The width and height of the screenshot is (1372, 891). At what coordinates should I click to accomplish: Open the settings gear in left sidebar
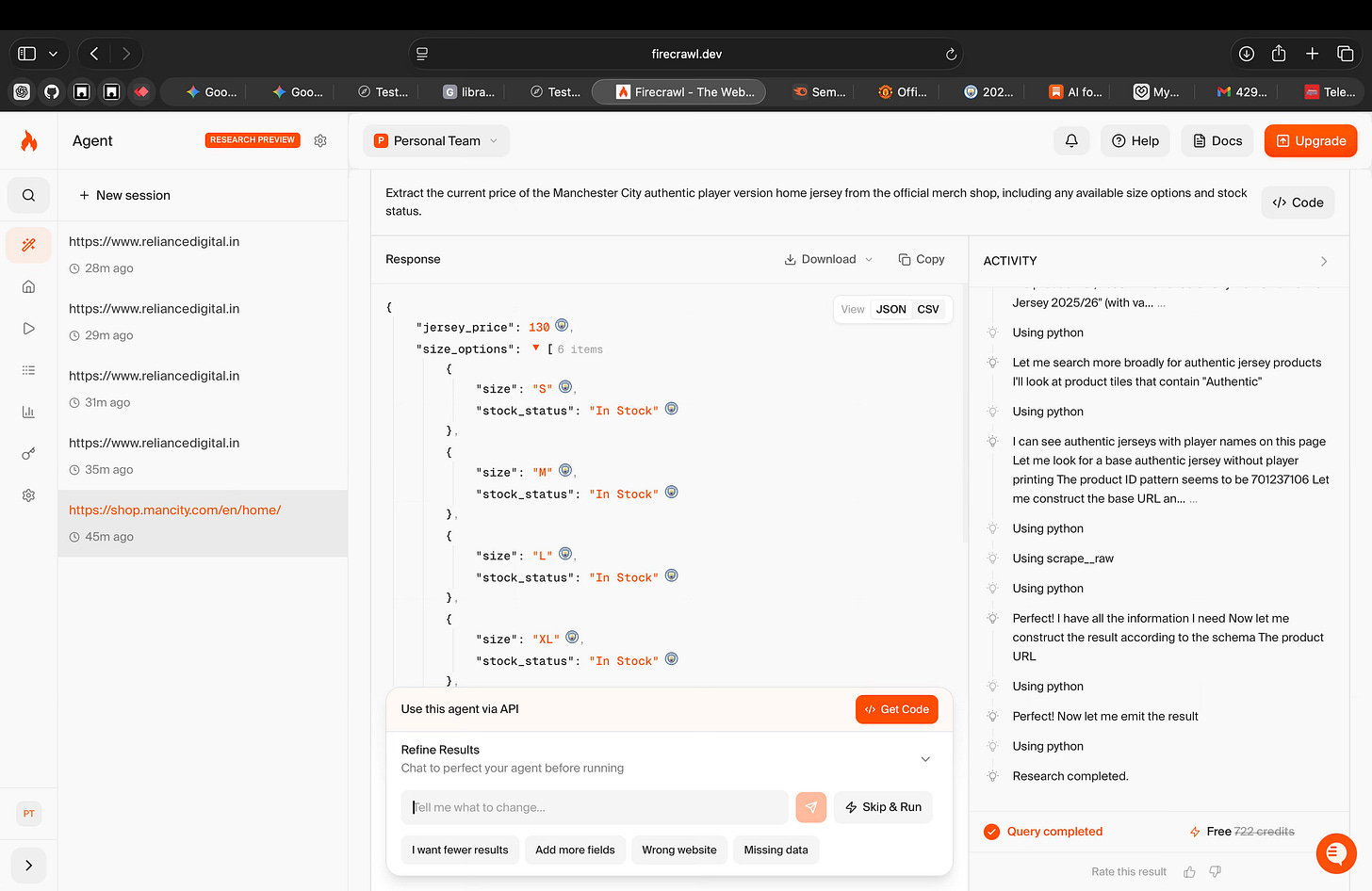click(x=29, y=495)
